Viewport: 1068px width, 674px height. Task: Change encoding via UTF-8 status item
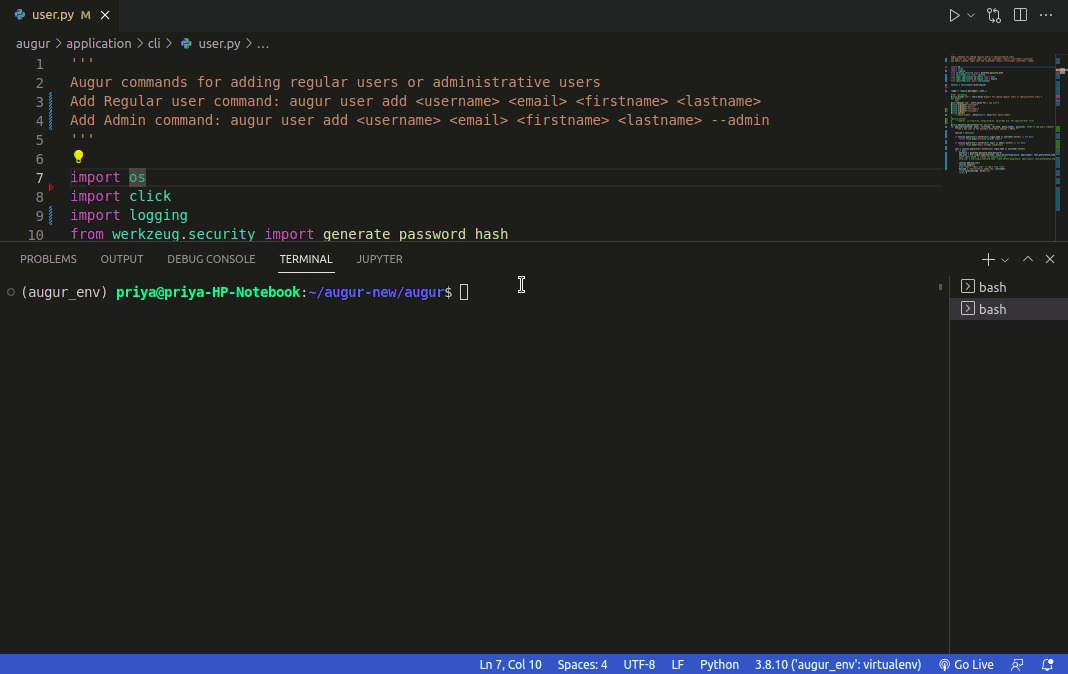(639, 664)
